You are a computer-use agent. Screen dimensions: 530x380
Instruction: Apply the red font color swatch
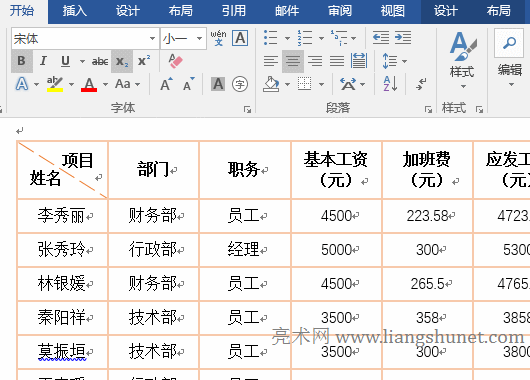pos(89,84)
